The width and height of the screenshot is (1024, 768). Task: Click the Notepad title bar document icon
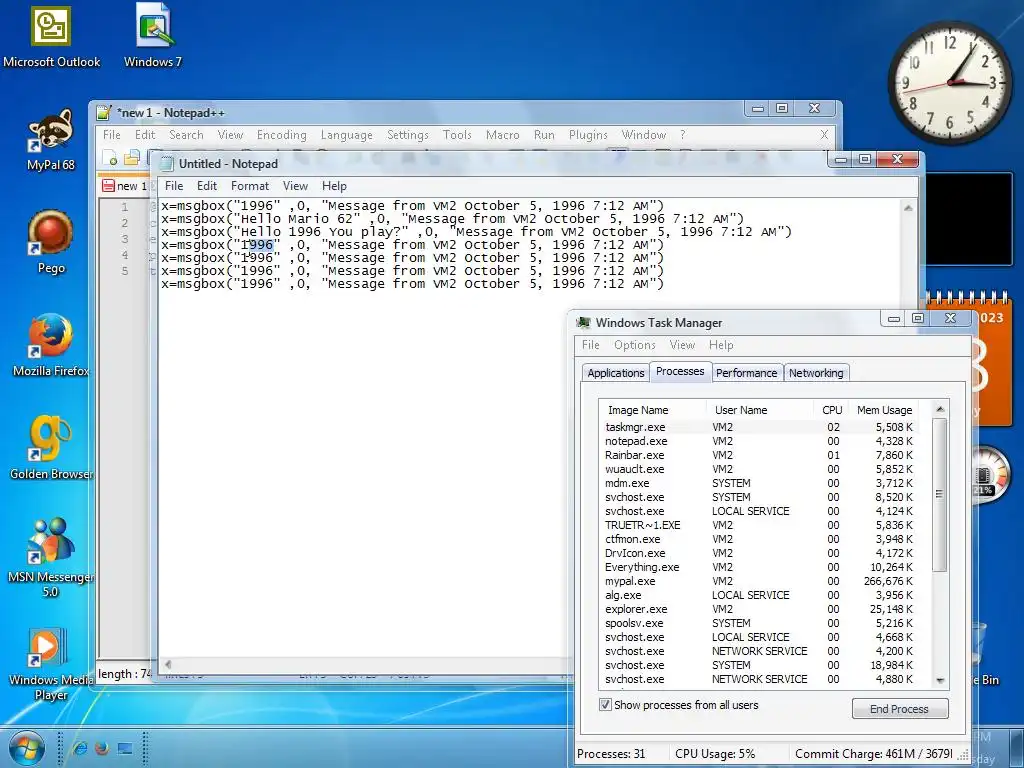167,163
